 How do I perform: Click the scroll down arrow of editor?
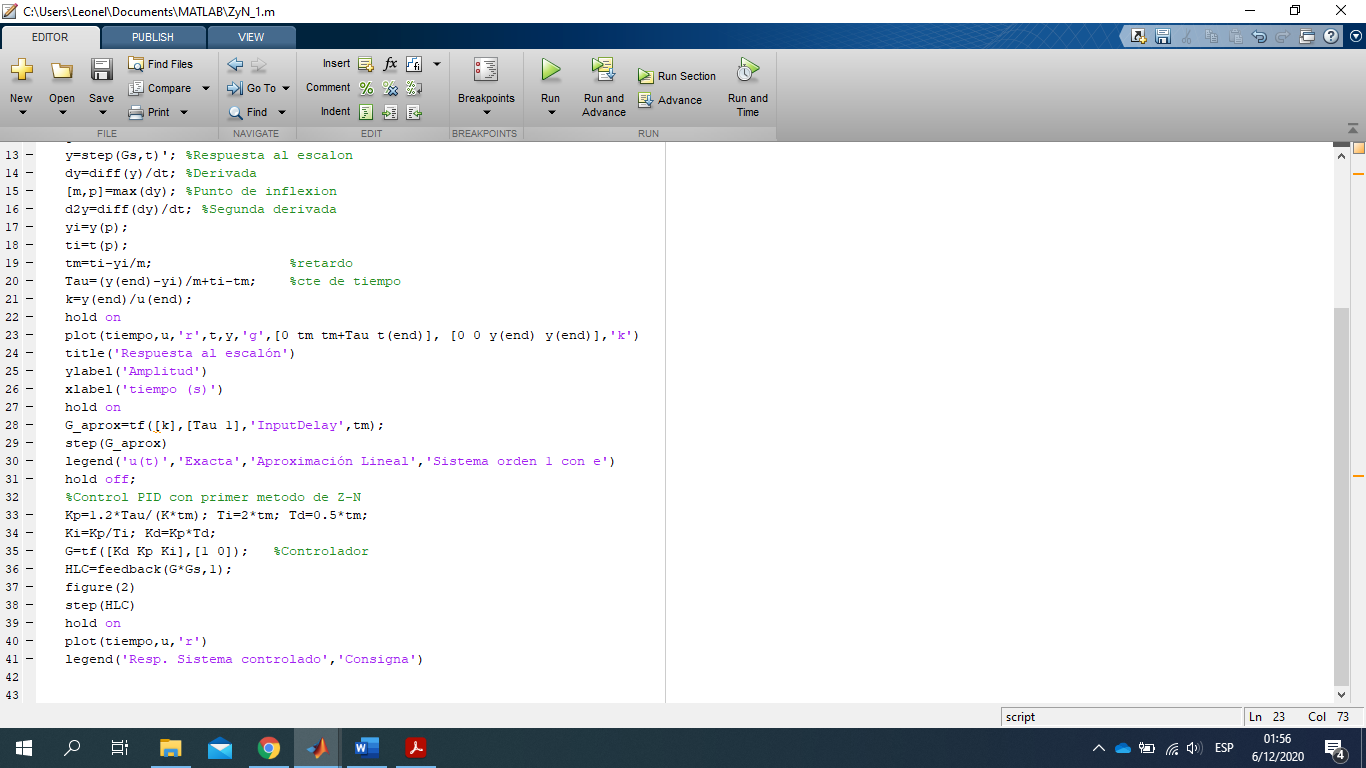[1341, 694]
